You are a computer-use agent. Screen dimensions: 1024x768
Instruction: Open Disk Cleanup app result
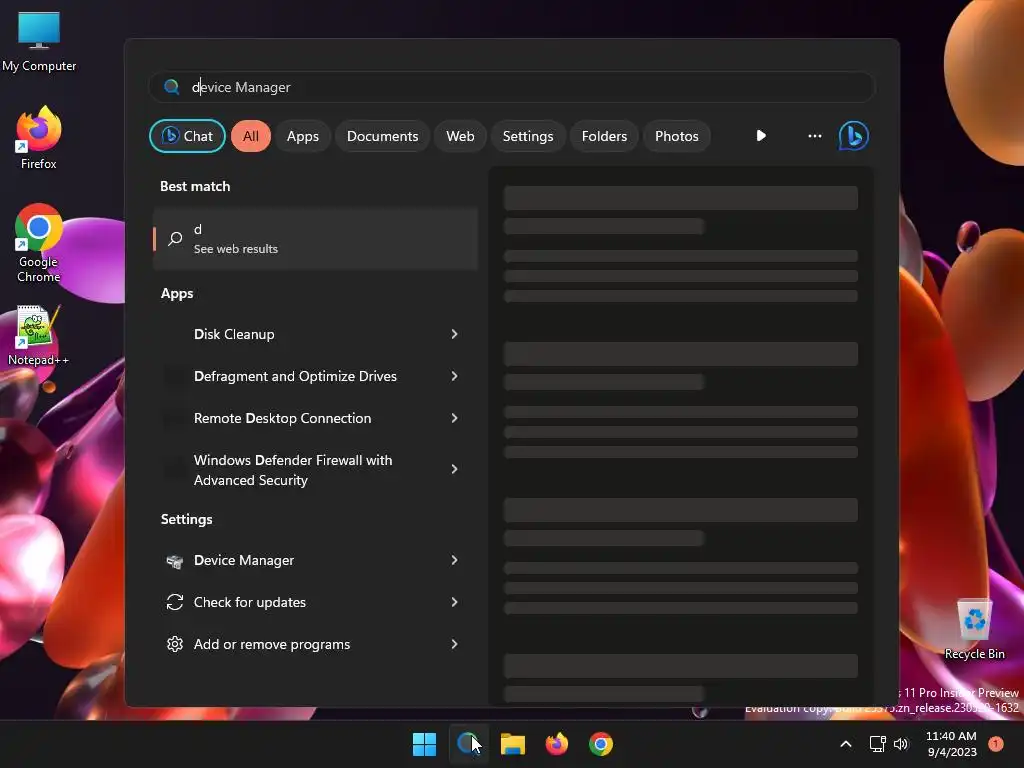tap(315, 334)
